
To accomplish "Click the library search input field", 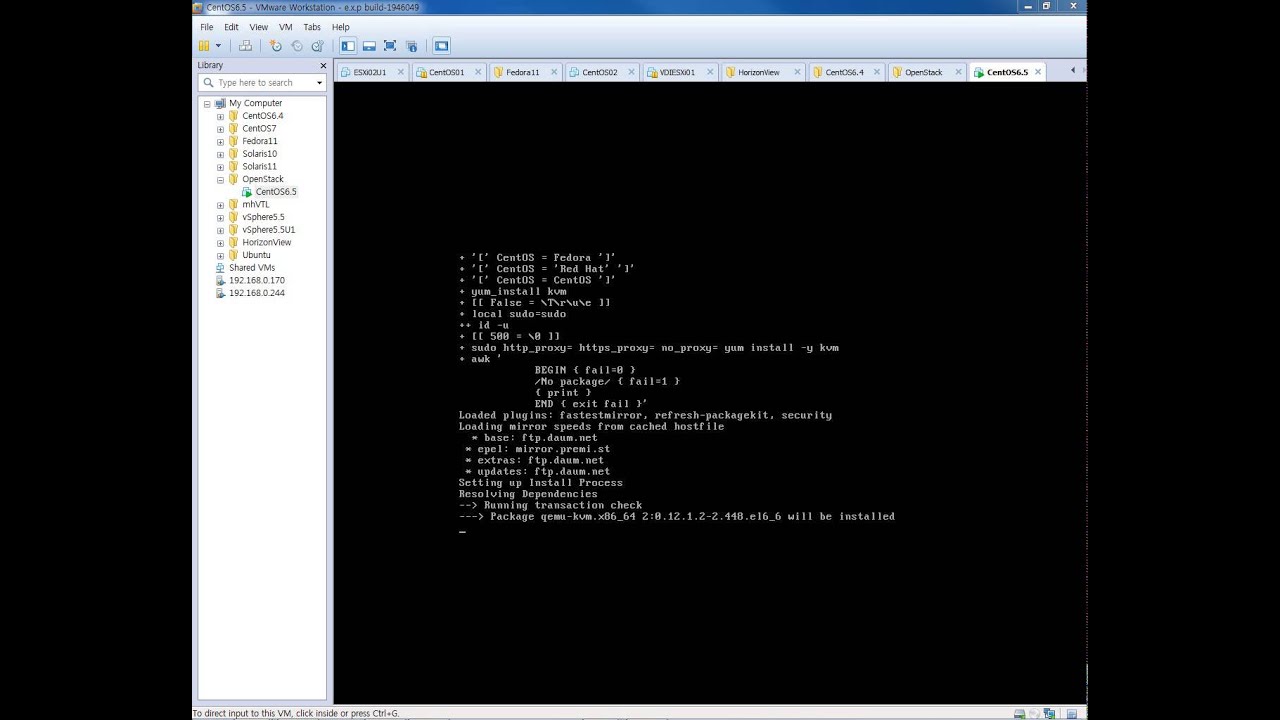I will pos(260,83).
